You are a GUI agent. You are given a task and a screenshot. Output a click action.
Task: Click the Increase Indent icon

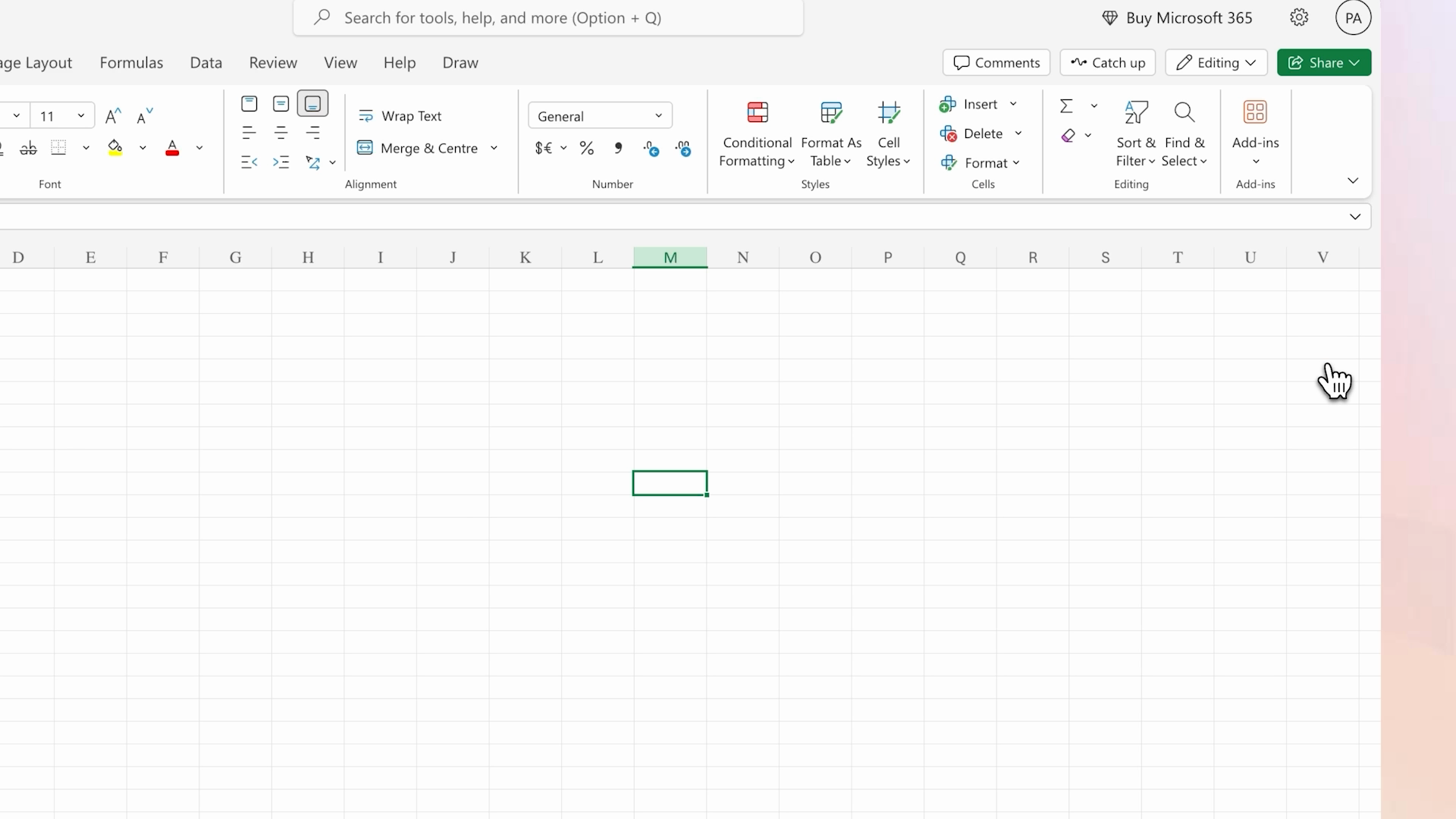tap(281, 162)
